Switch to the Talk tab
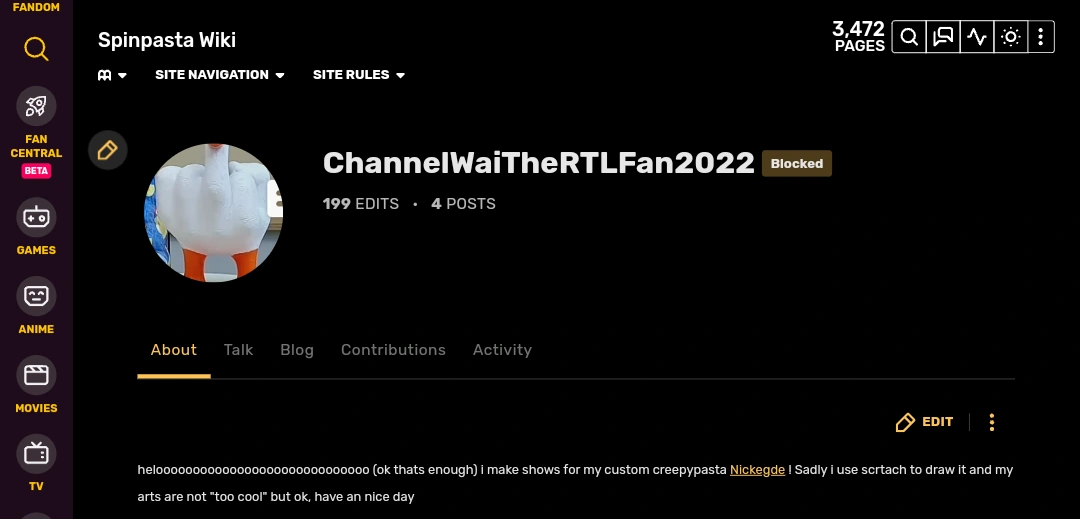Screen dimensions: 1080x519 tap(238, 350)
